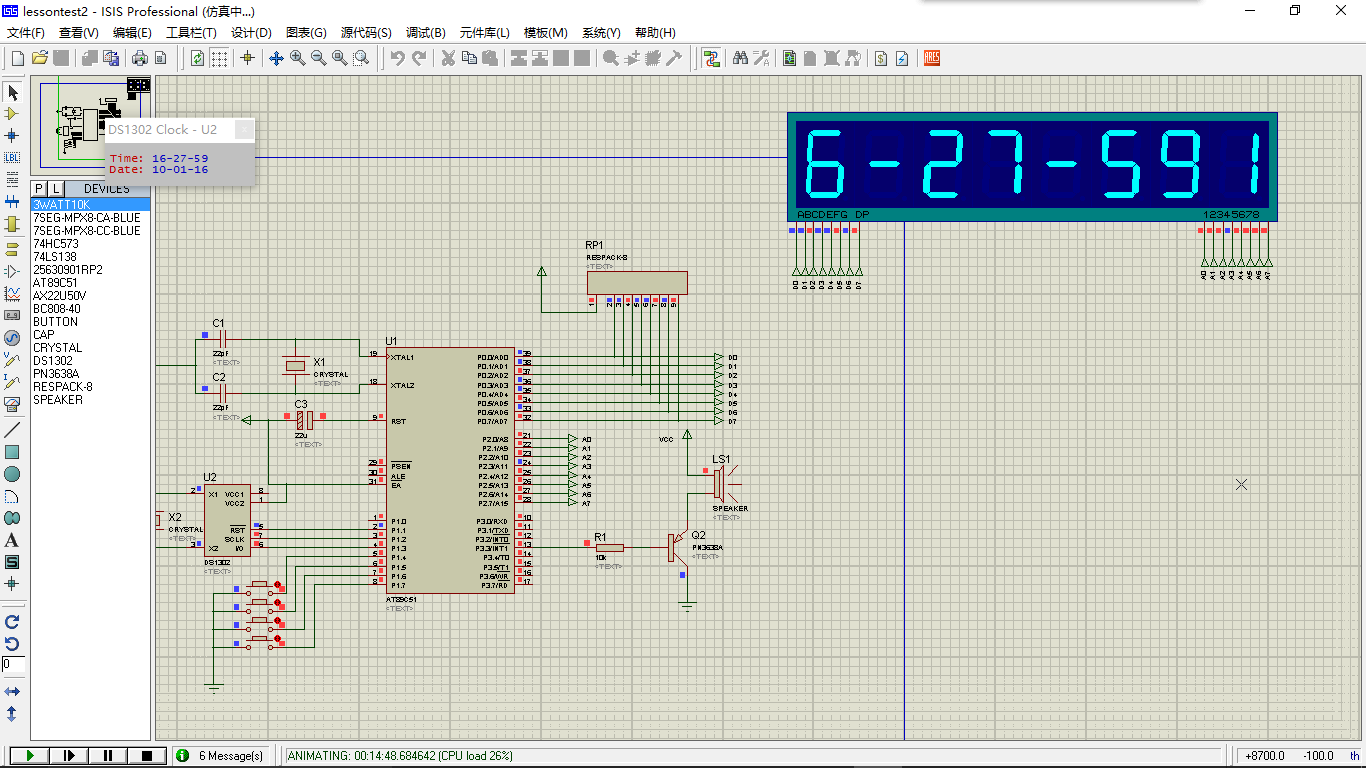The image size is (1366, 768).
Task: Zoom in magnifier plus icon
Action: [x=298, y=58]
